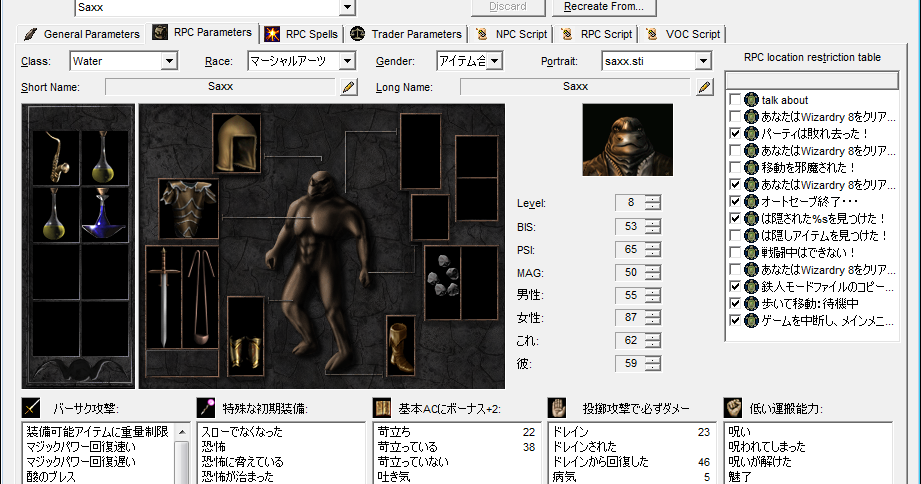Check the '戦闘中はできない！' checkbox

pos(735,253)
